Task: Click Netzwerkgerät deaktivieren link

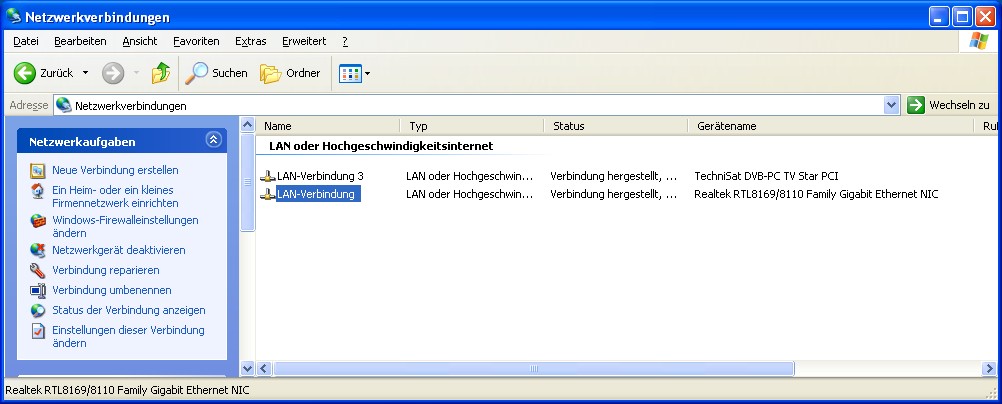Action: pyautogui.click(x=118, y=250)
